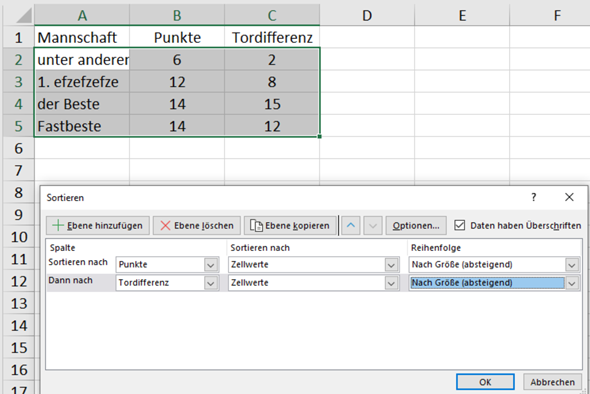This screenshot has width=590, height=394.
Task: Click the Mannschaft cell
Action: (x=82, y=37)
